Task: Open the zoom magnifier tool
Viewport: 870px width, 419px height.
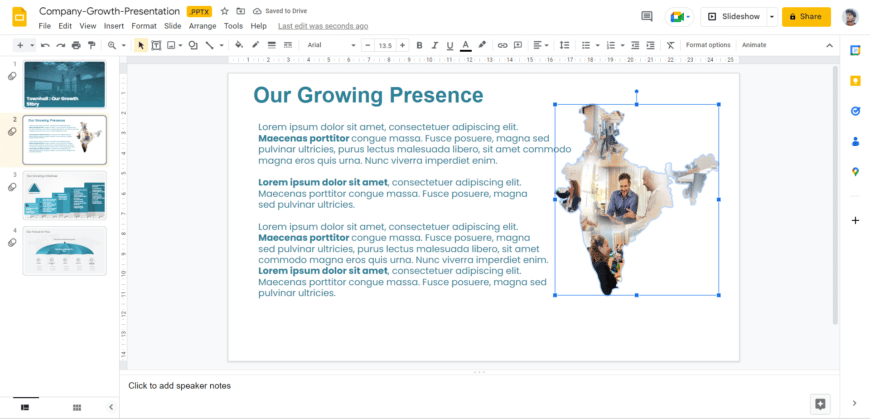Action: pos(113,45)
